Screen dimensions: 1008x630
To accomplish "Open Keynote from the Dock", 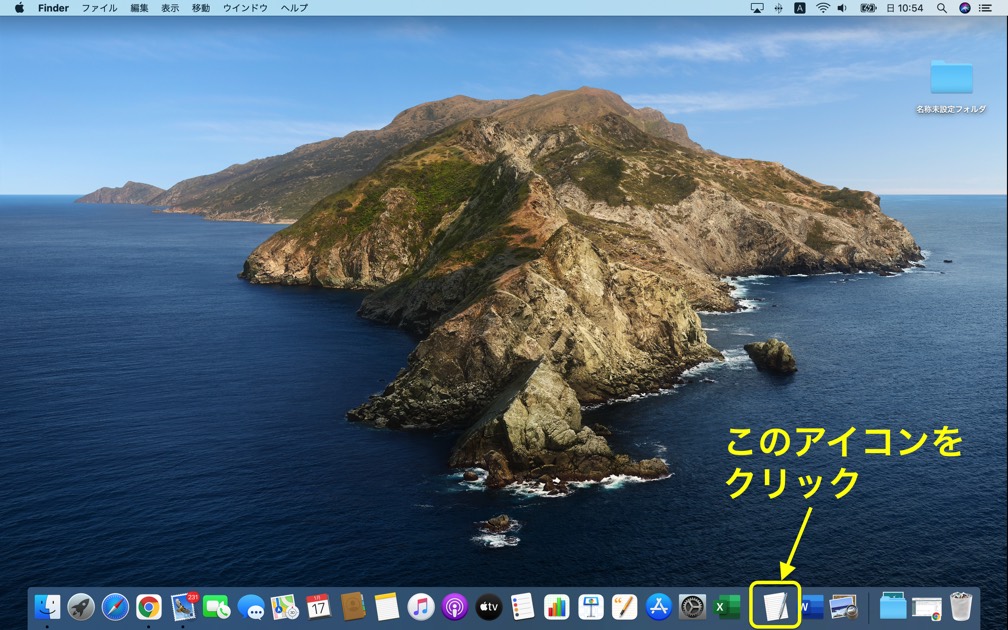I will pyautogui.click(x=590, y=606).
